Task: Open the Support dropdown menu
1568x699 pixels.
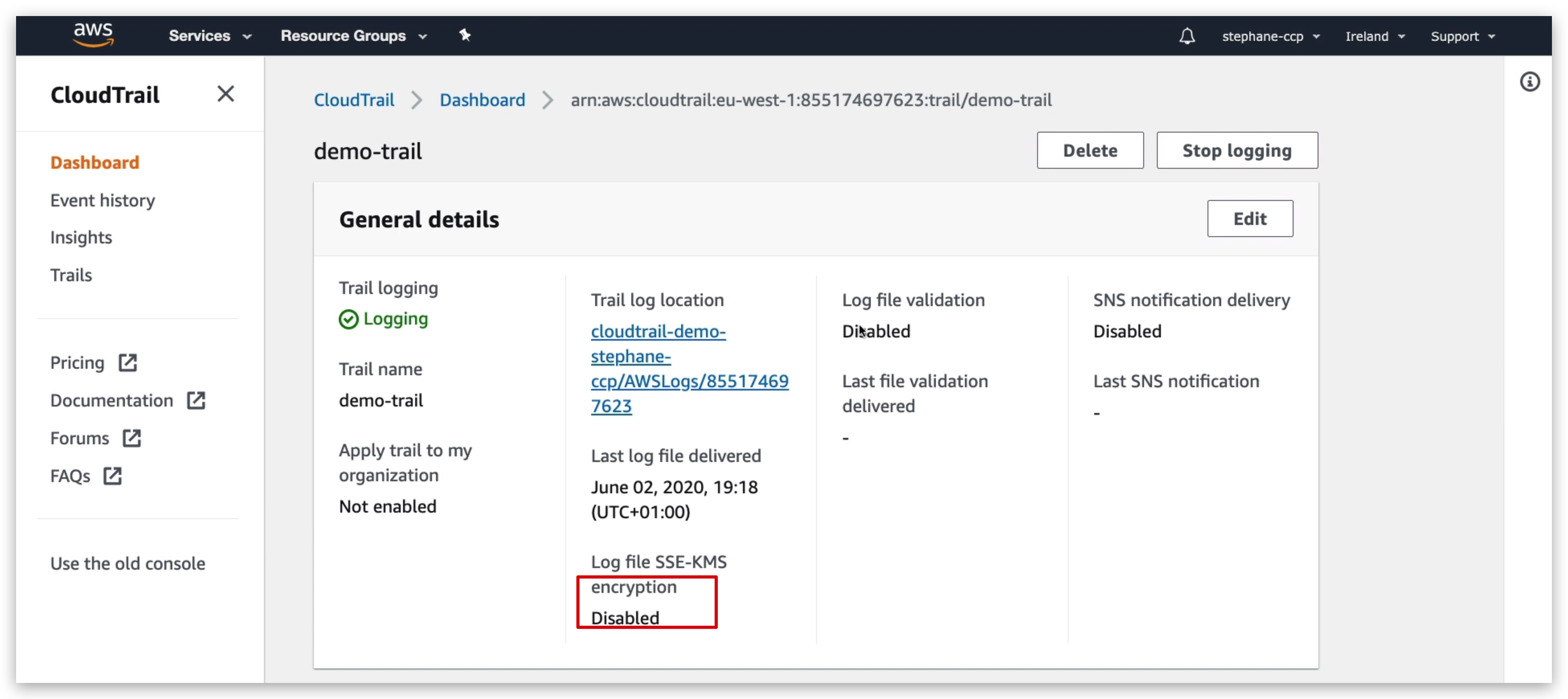Action: (x=1462, y=37)
